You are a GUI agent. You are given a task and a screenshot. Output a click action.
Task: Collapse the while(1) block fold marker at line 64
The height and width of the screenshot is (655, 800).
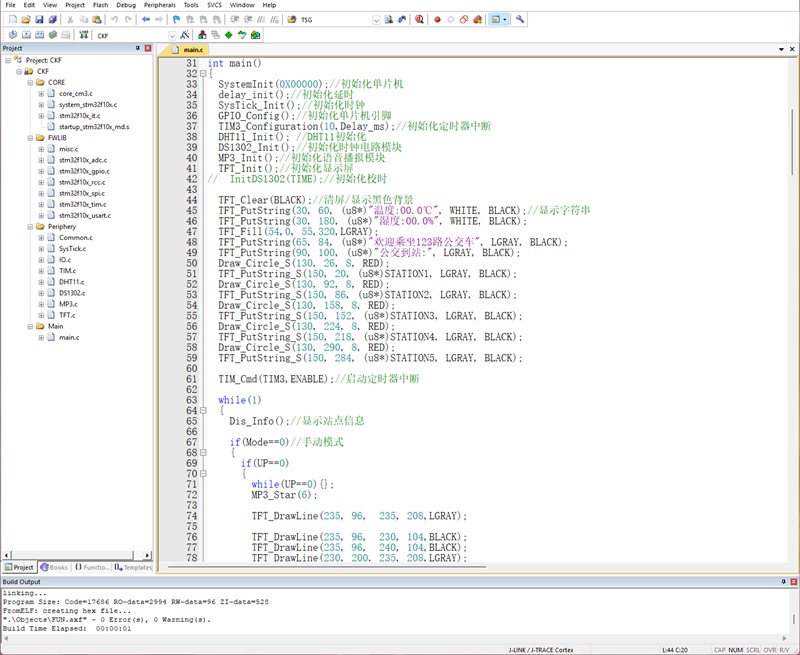pyautogui.click(x=203, y=410)
